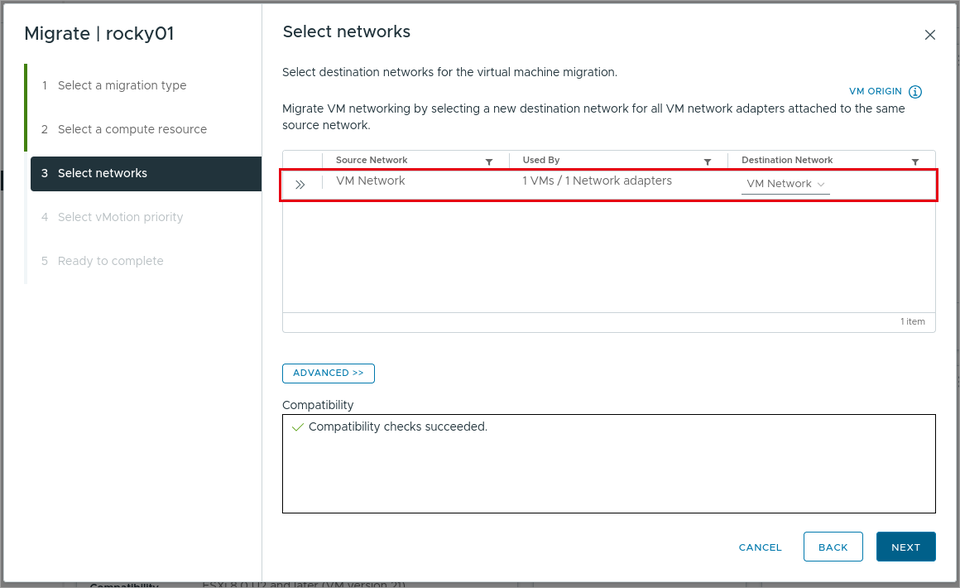Filter the Source Network column
The height and width of the screenshot is (588, 960).
[x=489, y=162]
